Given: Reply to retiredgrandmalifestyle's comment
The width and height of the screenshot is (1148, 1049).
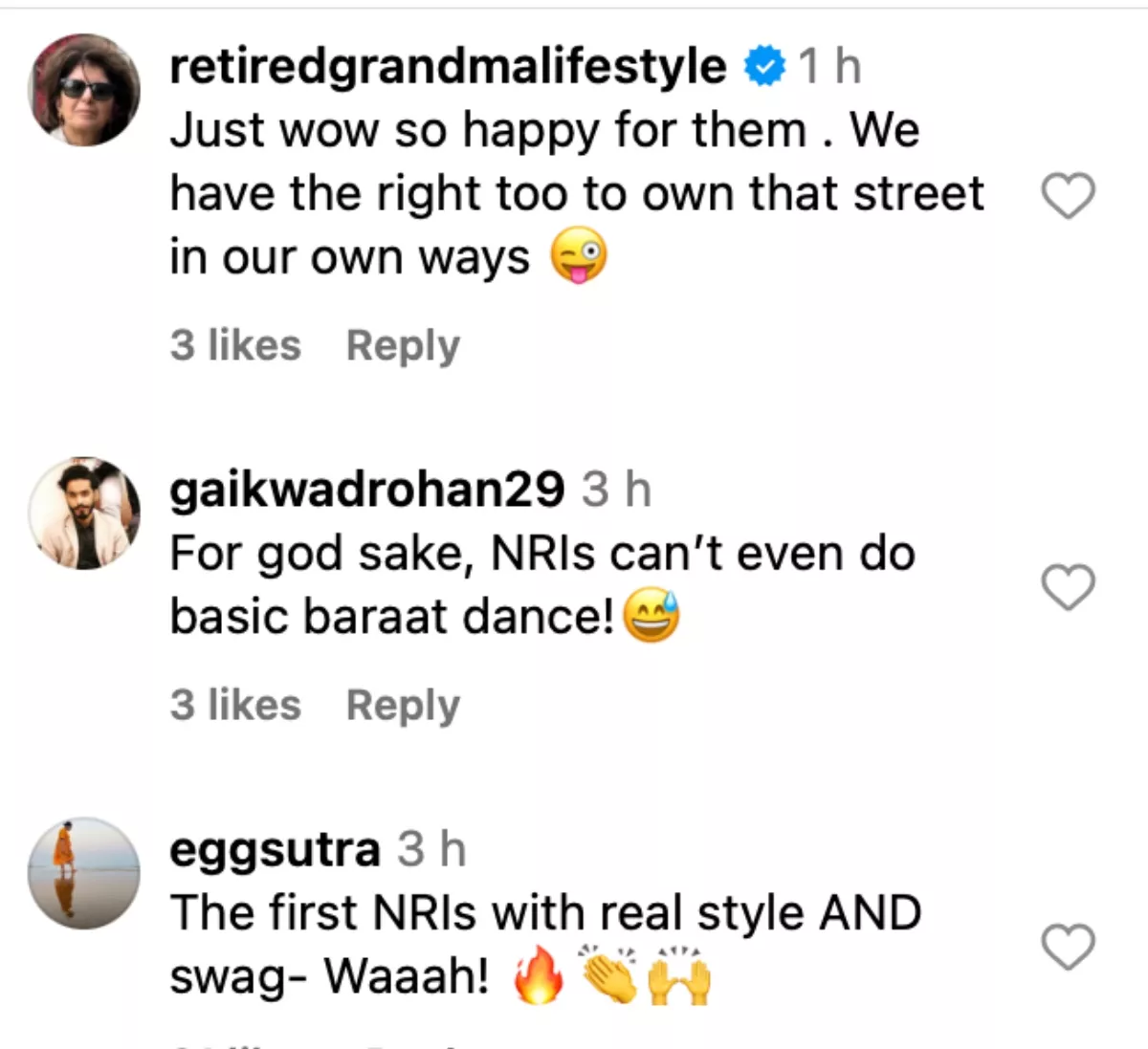Looking at the screenshot, I should click(x=403, y=345).
